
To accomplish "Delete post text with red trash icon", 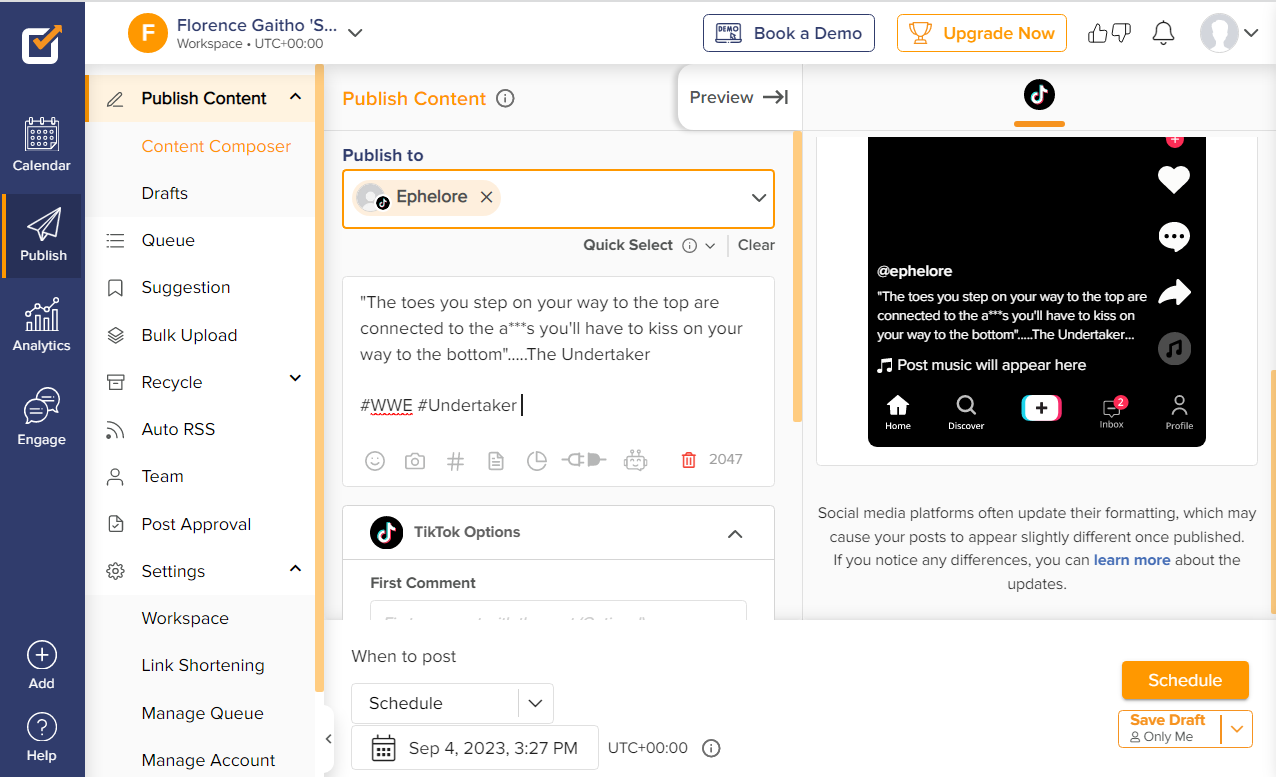I will tap(688, 460).
